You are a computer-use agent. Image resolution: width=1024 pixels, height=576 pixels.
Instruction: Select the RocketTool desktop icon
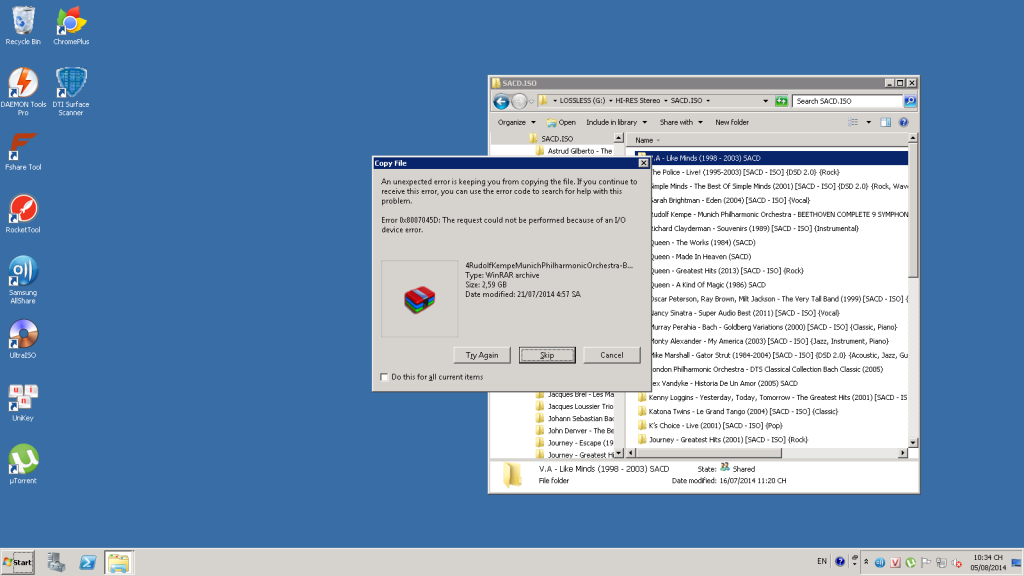tap(23, 214)
